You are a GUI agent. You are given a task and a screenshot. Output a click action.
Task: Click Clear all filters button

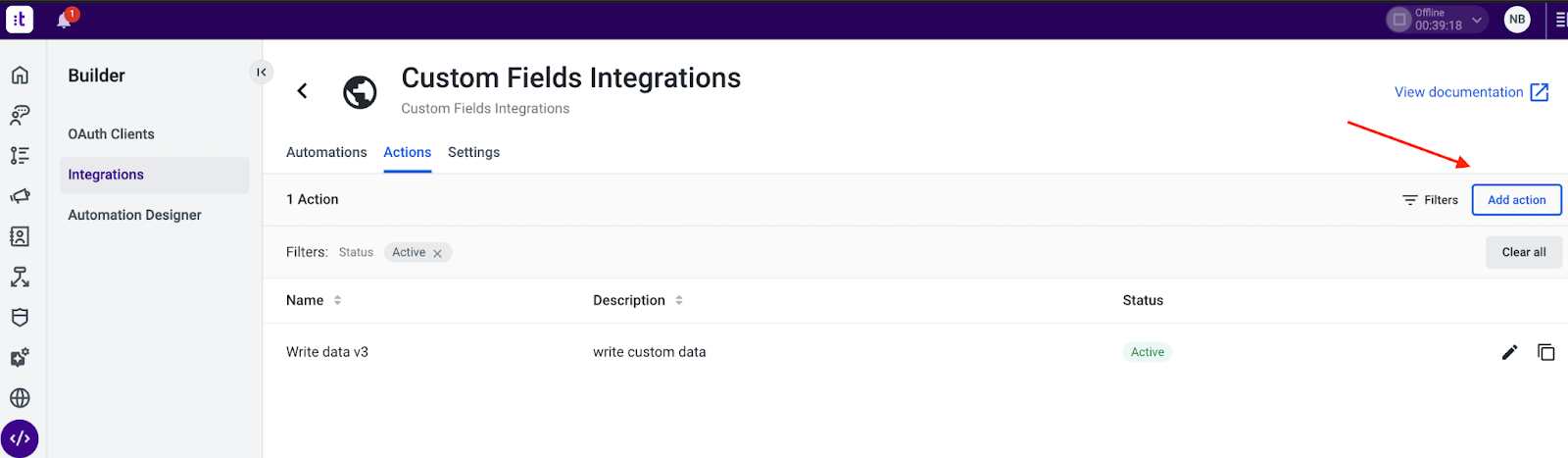tap(1524, 252)
